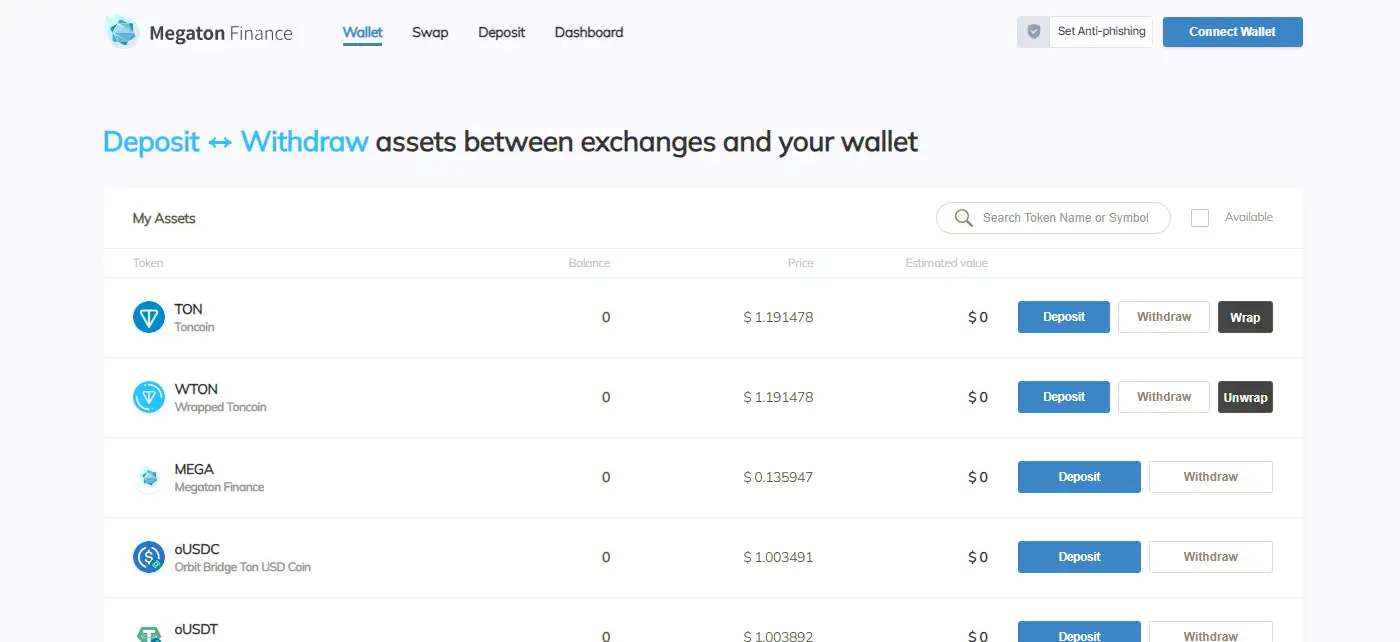Screen dimensions: 1400x642
Task: Unwrap WTON with the Unwrap button
Action: 1245,398
